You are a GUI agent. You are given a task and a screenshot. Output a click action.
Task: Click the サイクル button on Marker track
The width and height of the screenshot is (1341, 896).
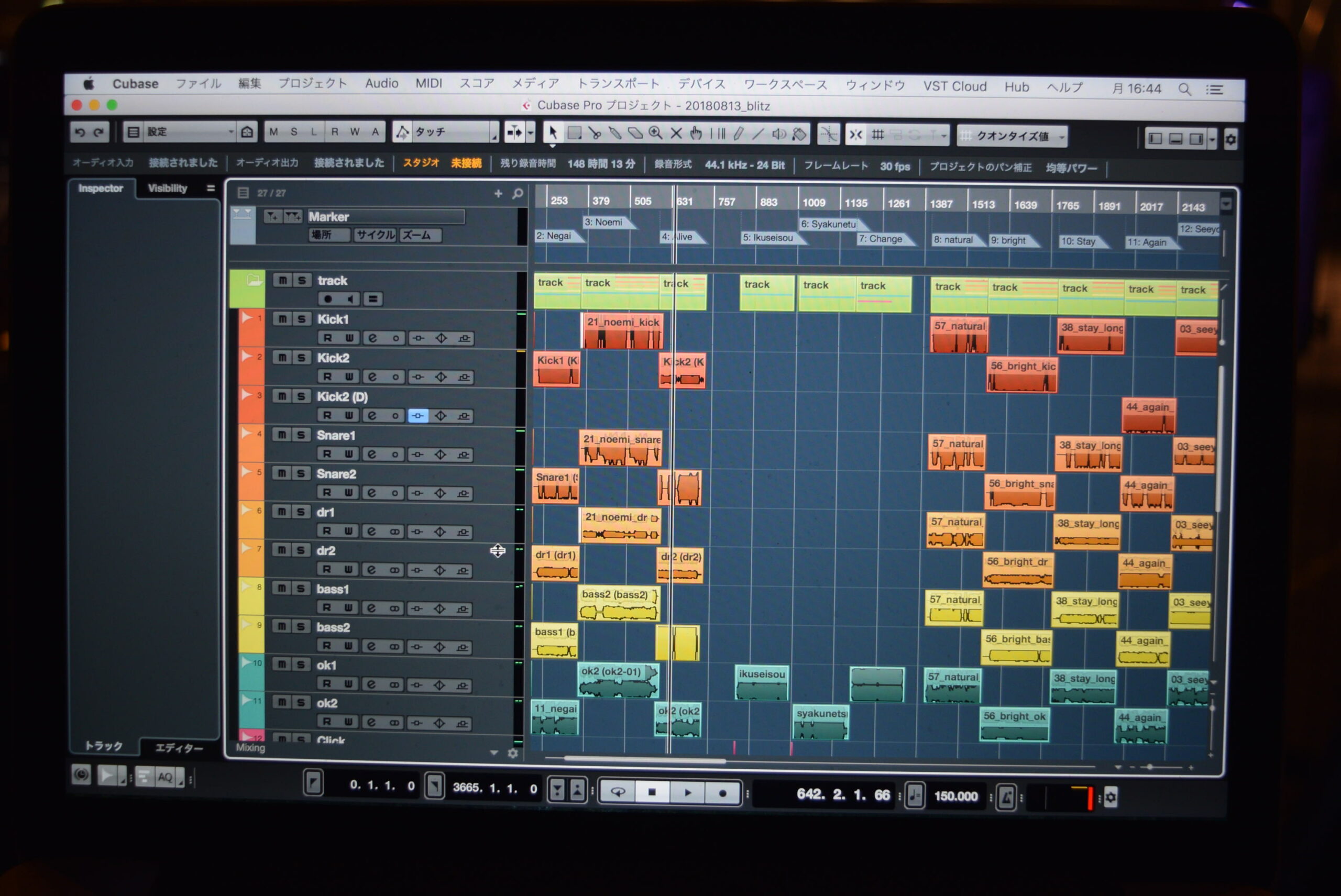tap(375, 235)
